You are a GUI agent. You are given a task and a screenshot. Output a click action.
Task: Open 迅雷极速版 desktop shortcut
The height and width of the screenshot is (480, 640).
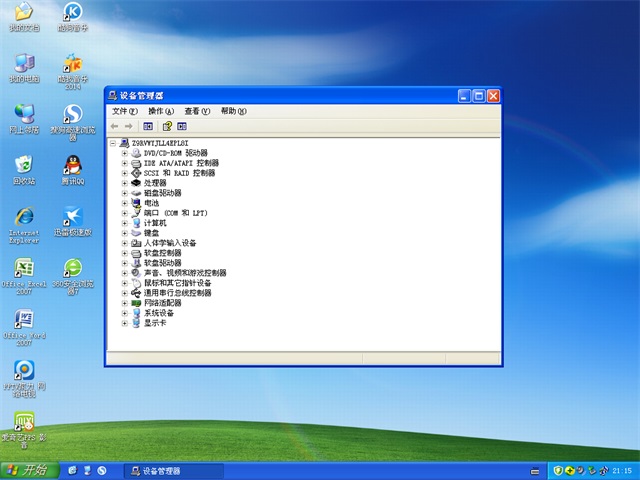[x=72, y=218]
